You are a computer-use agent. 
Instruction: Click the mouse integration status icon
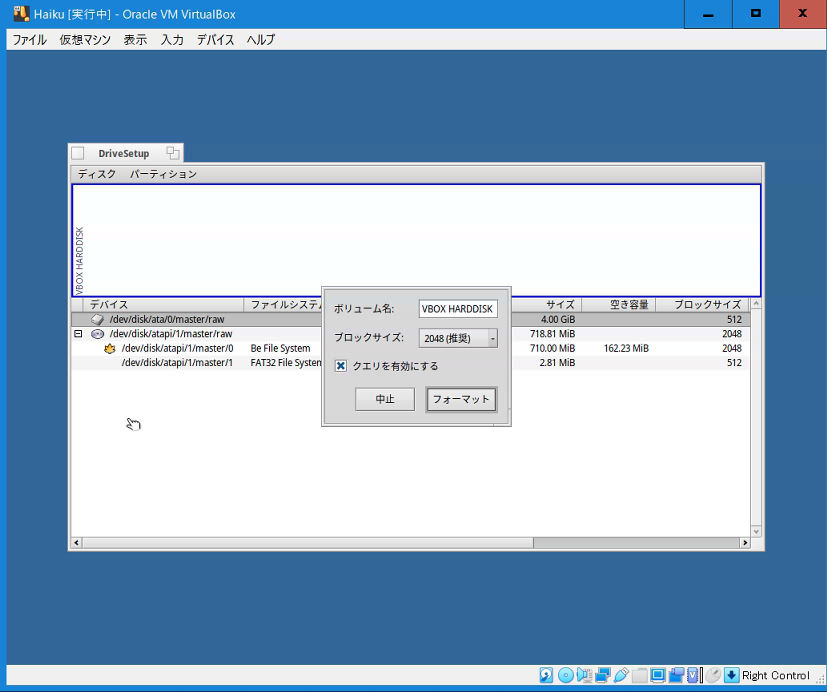pyautogui.click(x=713, y=675)
